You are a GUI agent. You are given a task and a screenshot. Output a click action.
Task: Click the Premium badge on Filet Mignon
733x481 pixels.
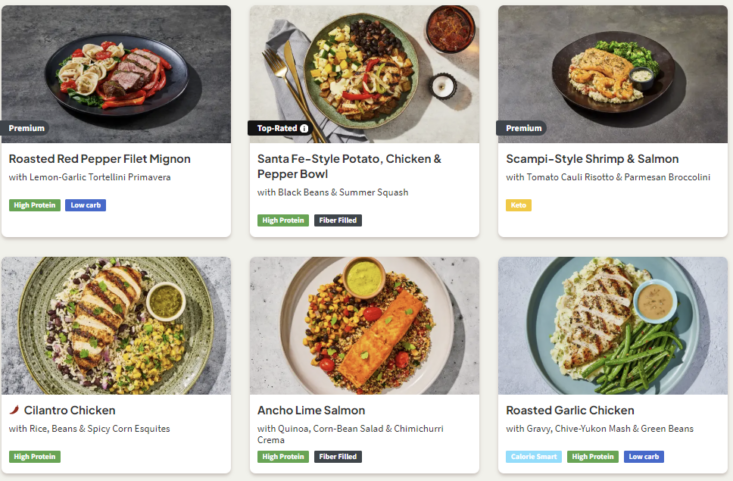[x=26, y=128]
